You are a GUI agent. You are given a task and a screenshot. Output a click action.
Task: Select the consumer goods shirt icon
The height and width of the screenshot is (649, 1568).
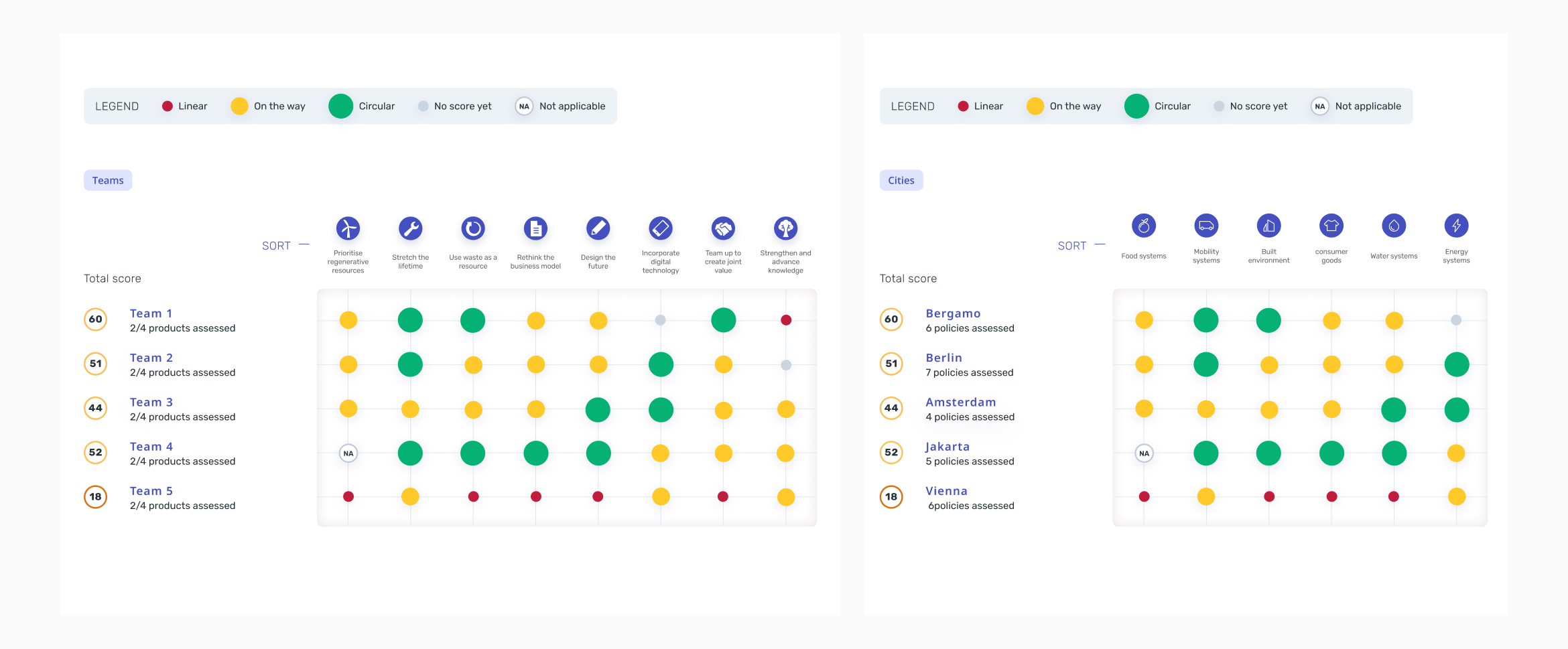pos(1331,226)
